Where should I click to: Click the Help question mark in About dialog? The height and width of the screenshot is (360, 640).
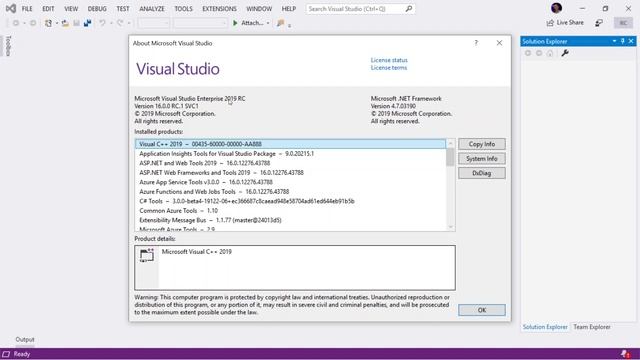point(476,43)
